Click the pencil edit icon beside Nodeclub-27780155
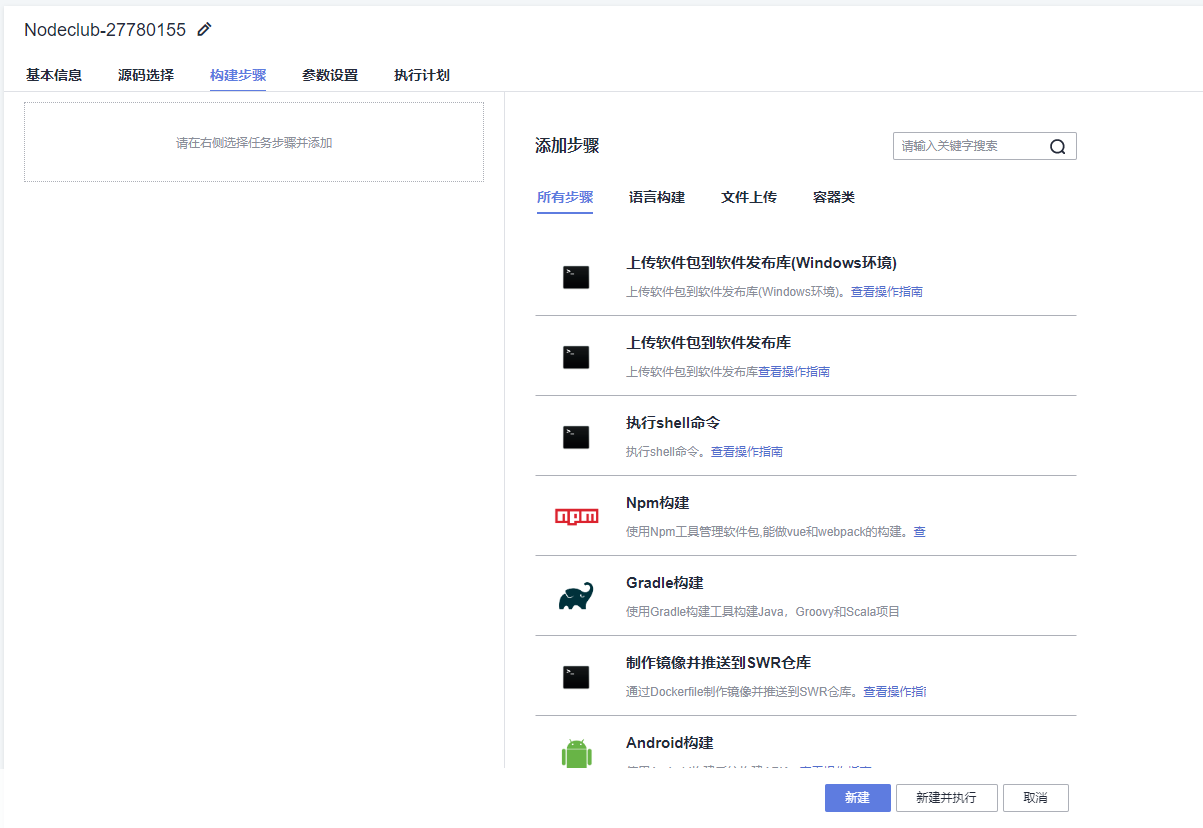Screen dimensions: 1203x828 click(x=205, y=30)
